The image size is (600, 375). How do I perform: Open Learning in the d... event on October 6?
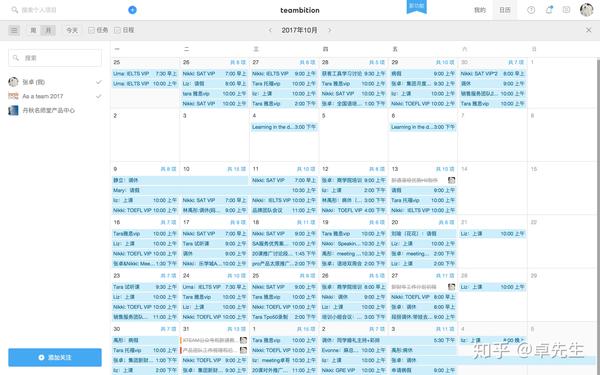423,127
